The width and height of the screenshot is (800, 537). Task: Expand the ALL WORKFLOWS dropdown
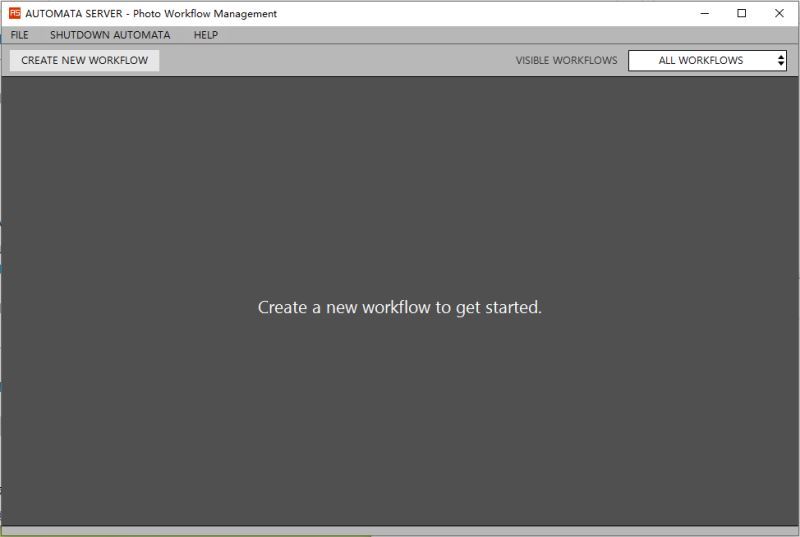[707, 60]
